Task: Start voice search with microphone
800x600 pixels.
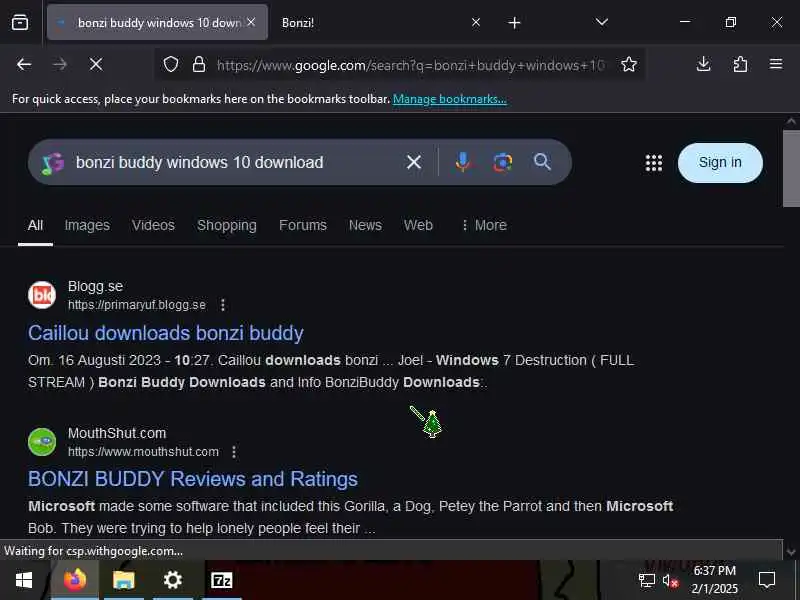Action: click(463, 162)
